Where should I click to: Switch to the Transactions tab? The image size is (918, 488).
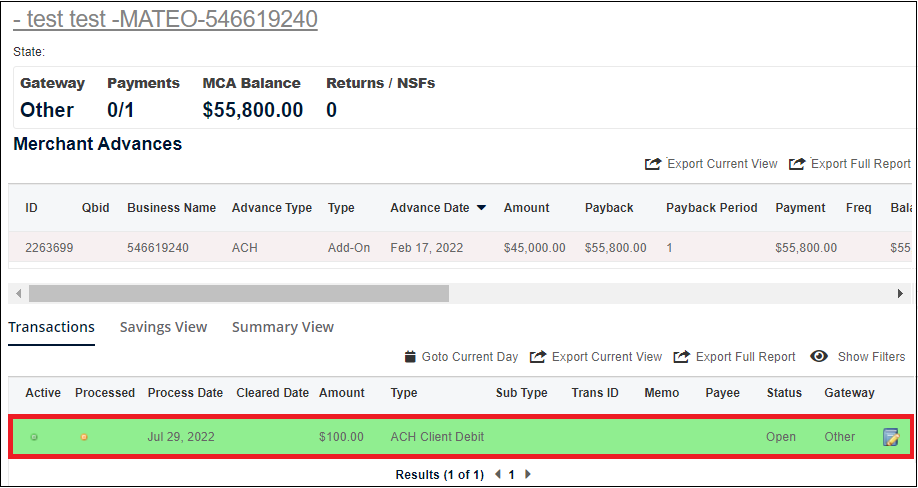[52, 327]
